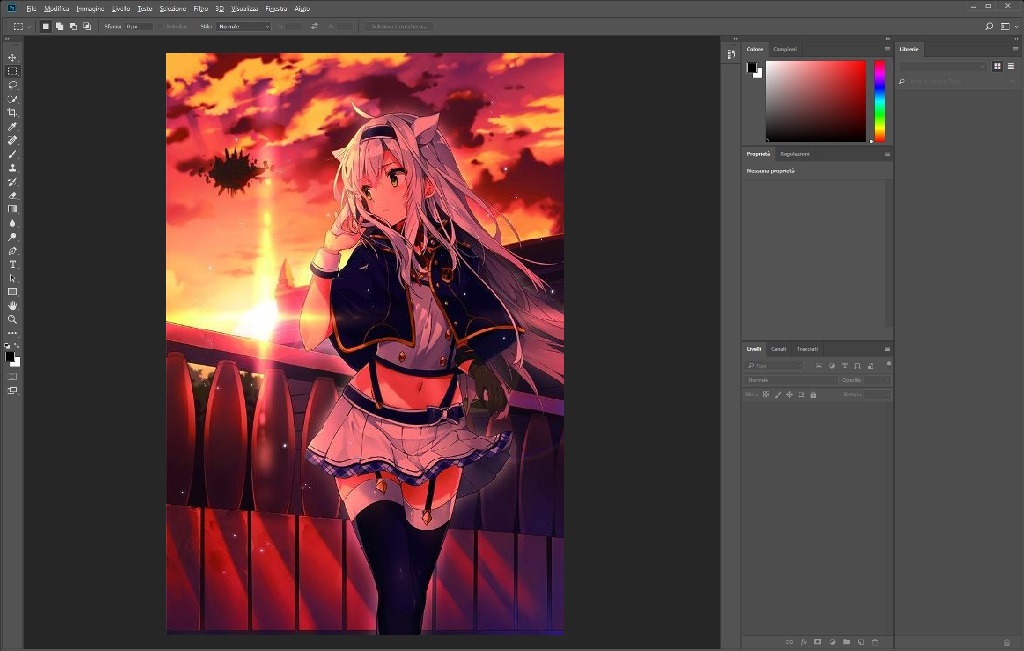Select the Hand tool
The width and height of the screenshot is (1024, 651).
click(x=12, y=306)
